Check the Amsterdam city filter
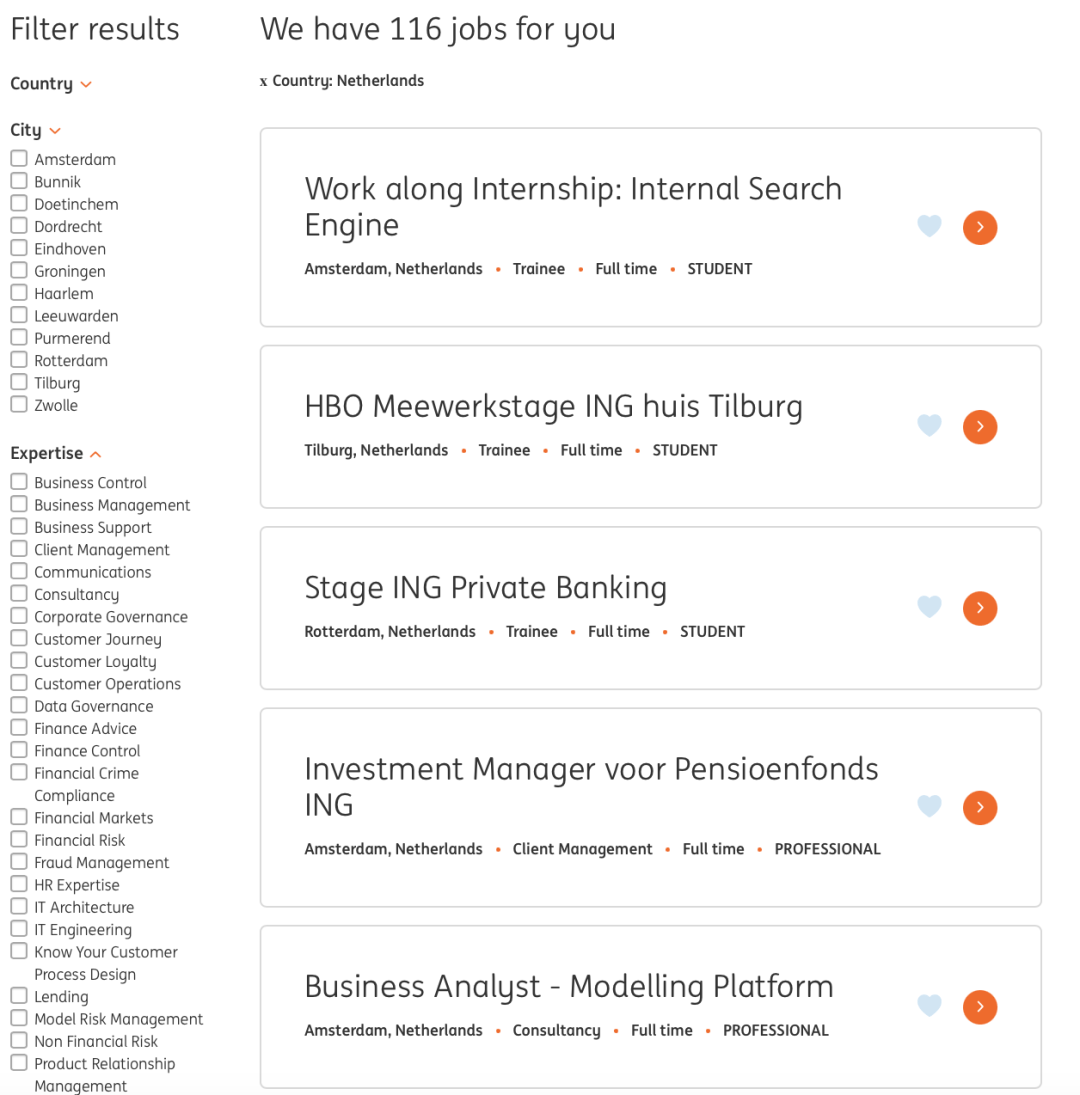1080x1095 pixels. (x=19, y=159)
